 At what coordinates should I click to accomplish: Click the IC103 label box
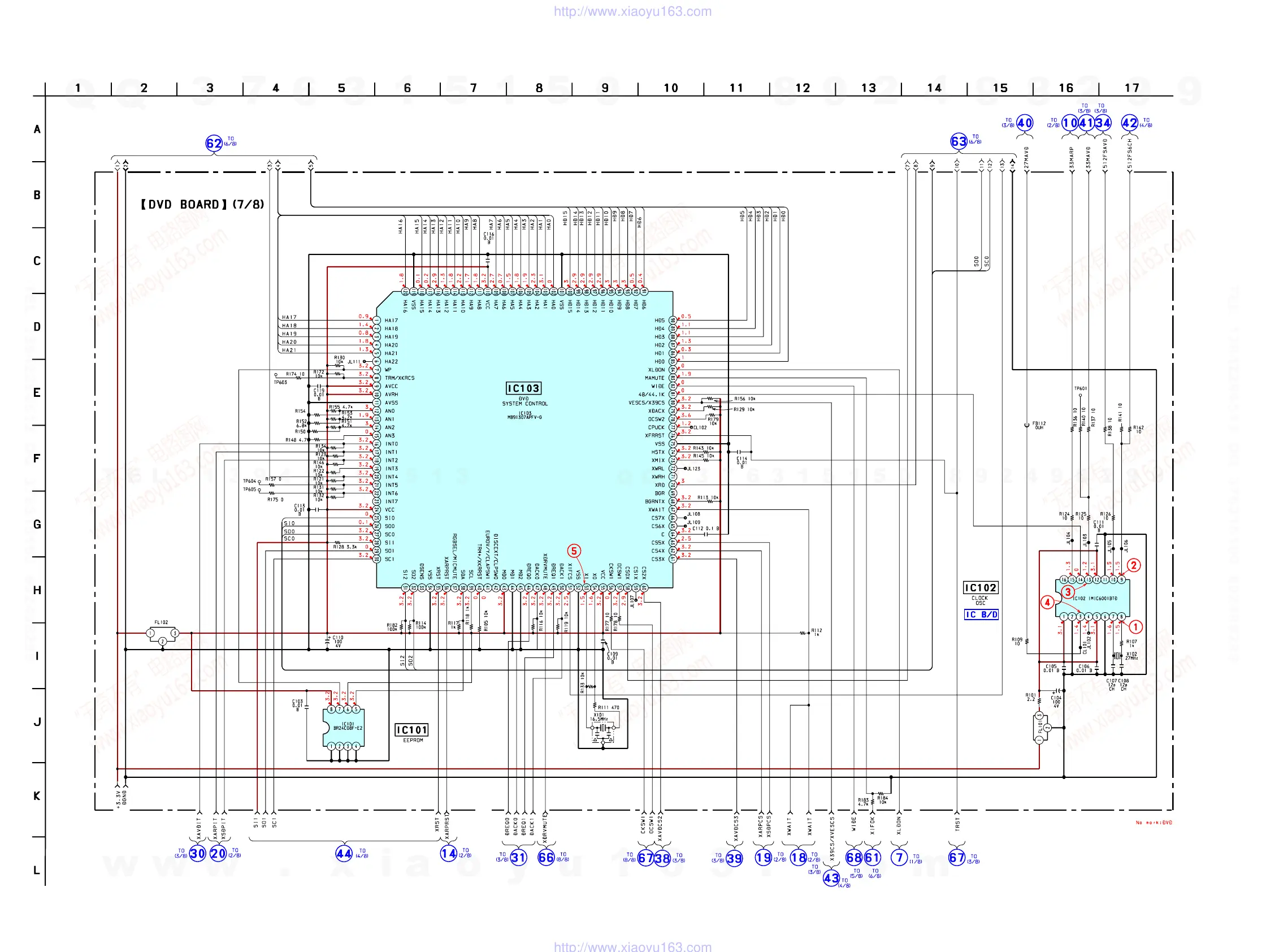523,388
